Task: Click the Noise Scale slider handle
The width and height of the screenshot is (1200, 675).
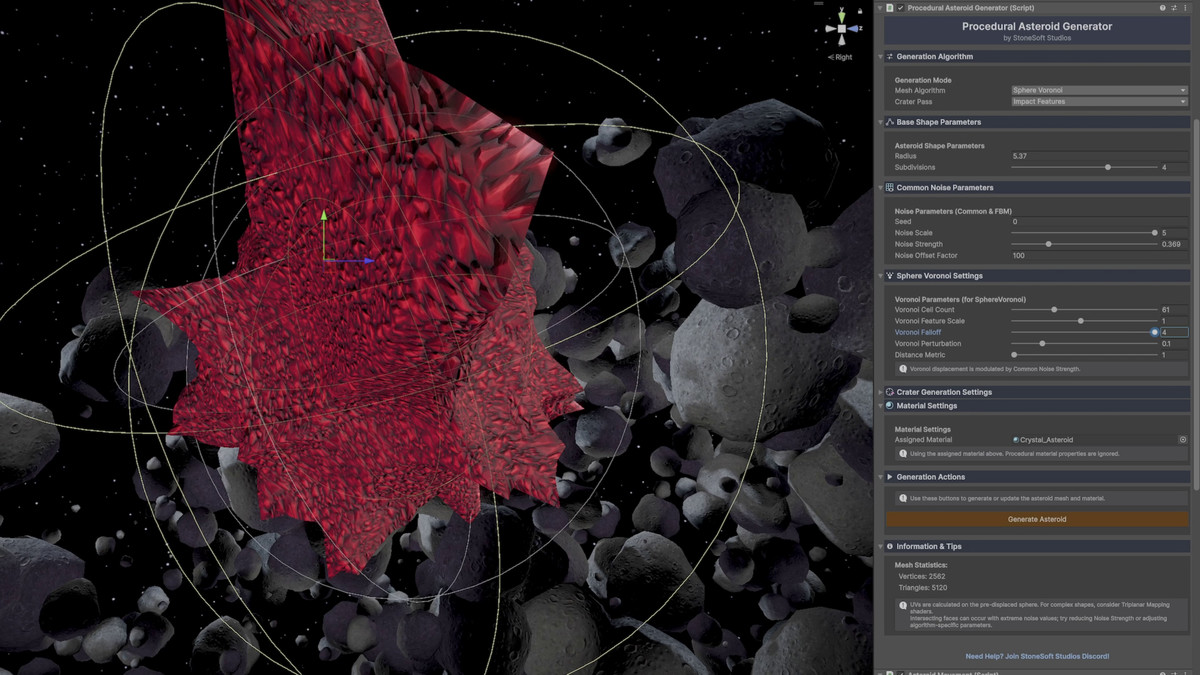Action: [x=1154, y=233]
